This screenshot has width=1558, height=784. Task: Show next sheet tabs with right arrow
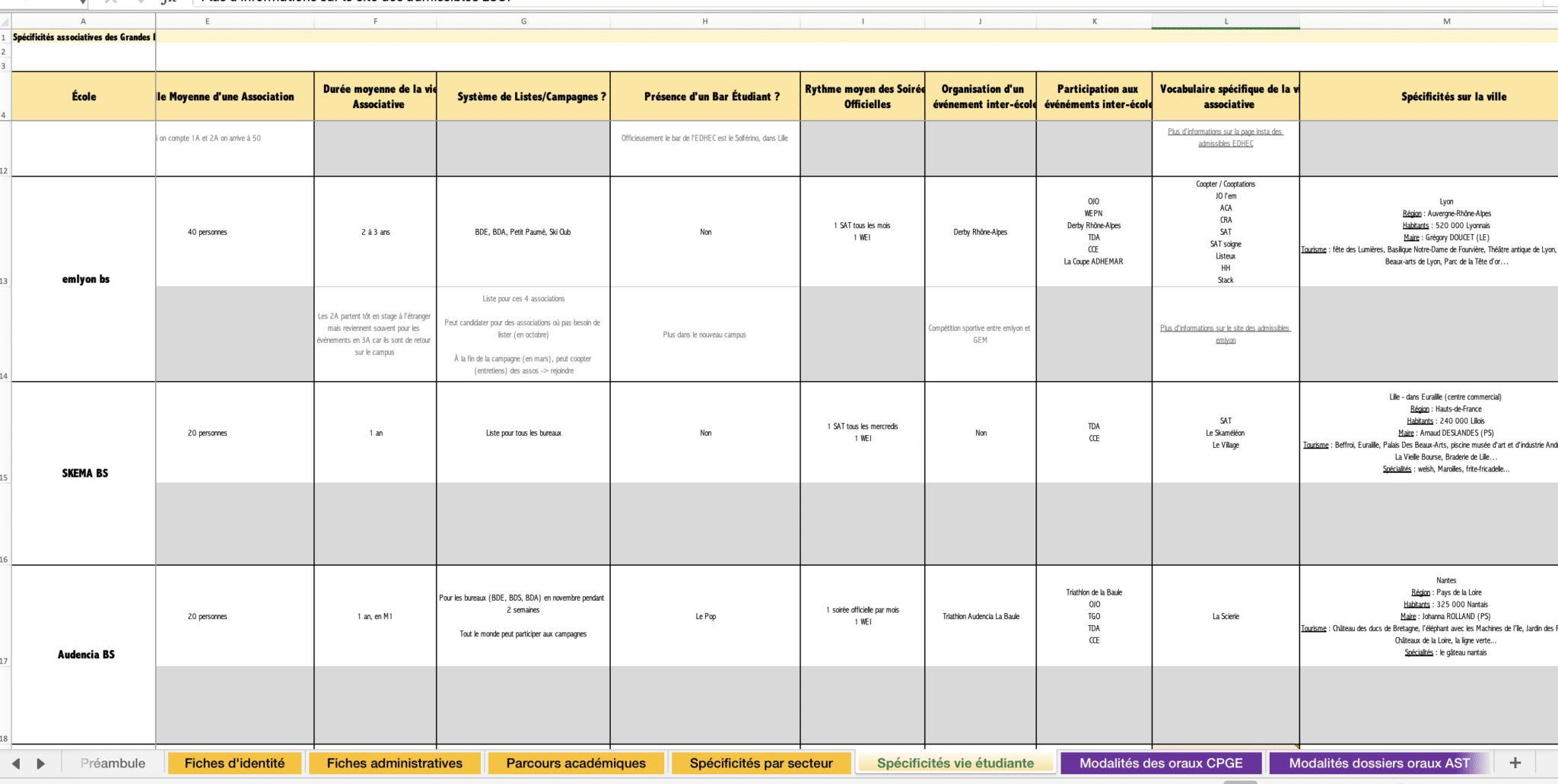41,763
